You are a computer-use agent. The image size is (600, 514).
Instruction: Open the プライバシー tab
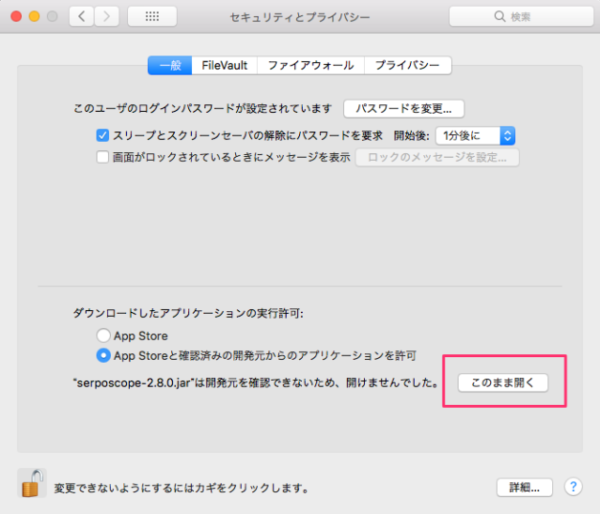pyautogui.click(x=407, y=65)
